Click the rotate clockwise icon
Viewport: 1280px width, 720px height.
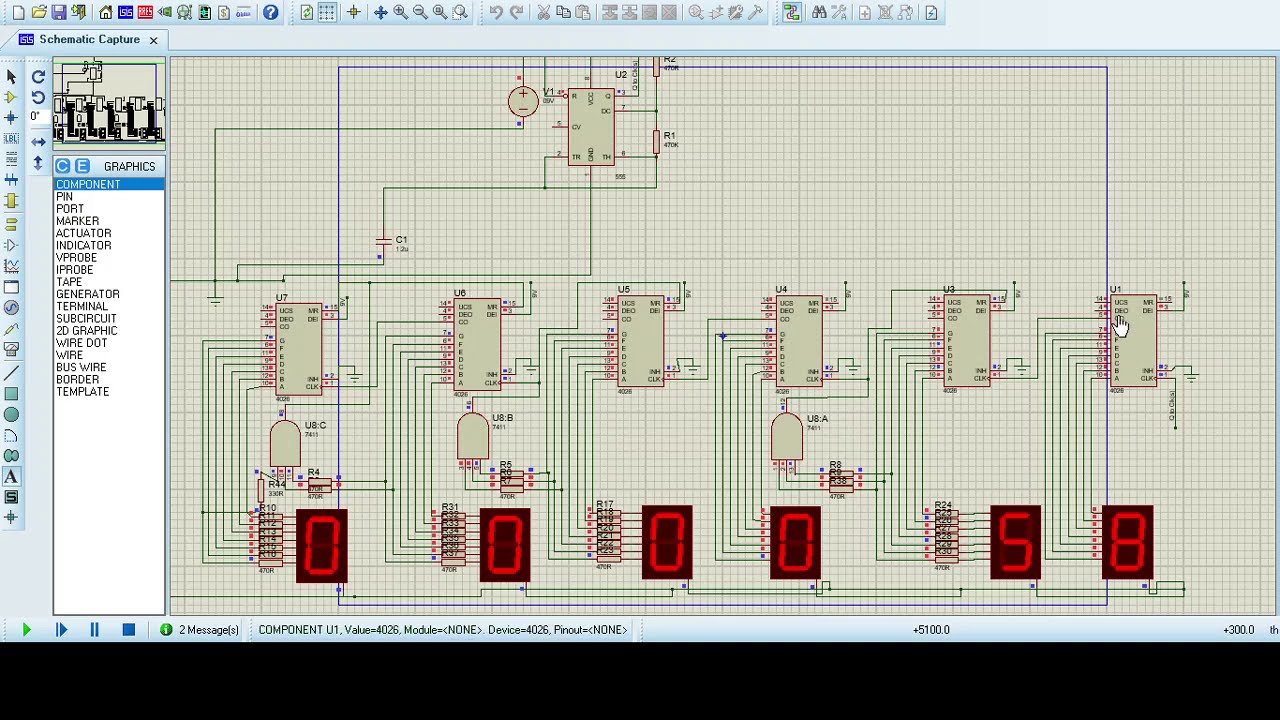[38, 77]
